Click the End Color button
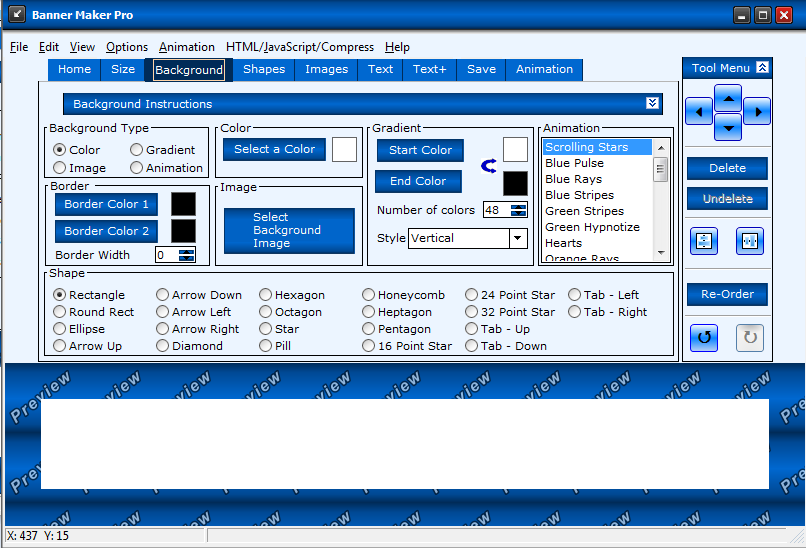 [x=418, y=181]
